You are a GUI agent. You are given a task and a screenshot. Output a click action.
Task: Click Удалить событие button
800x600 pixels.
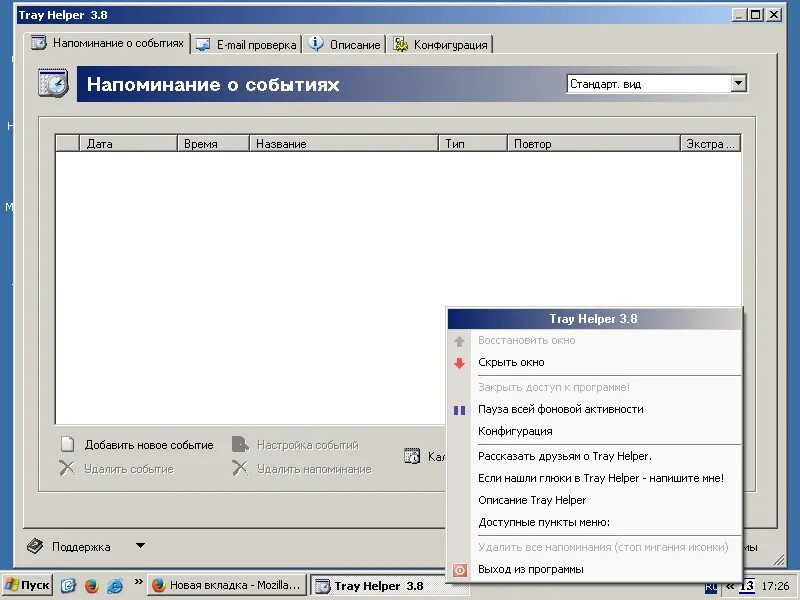[x=117, y=469]
